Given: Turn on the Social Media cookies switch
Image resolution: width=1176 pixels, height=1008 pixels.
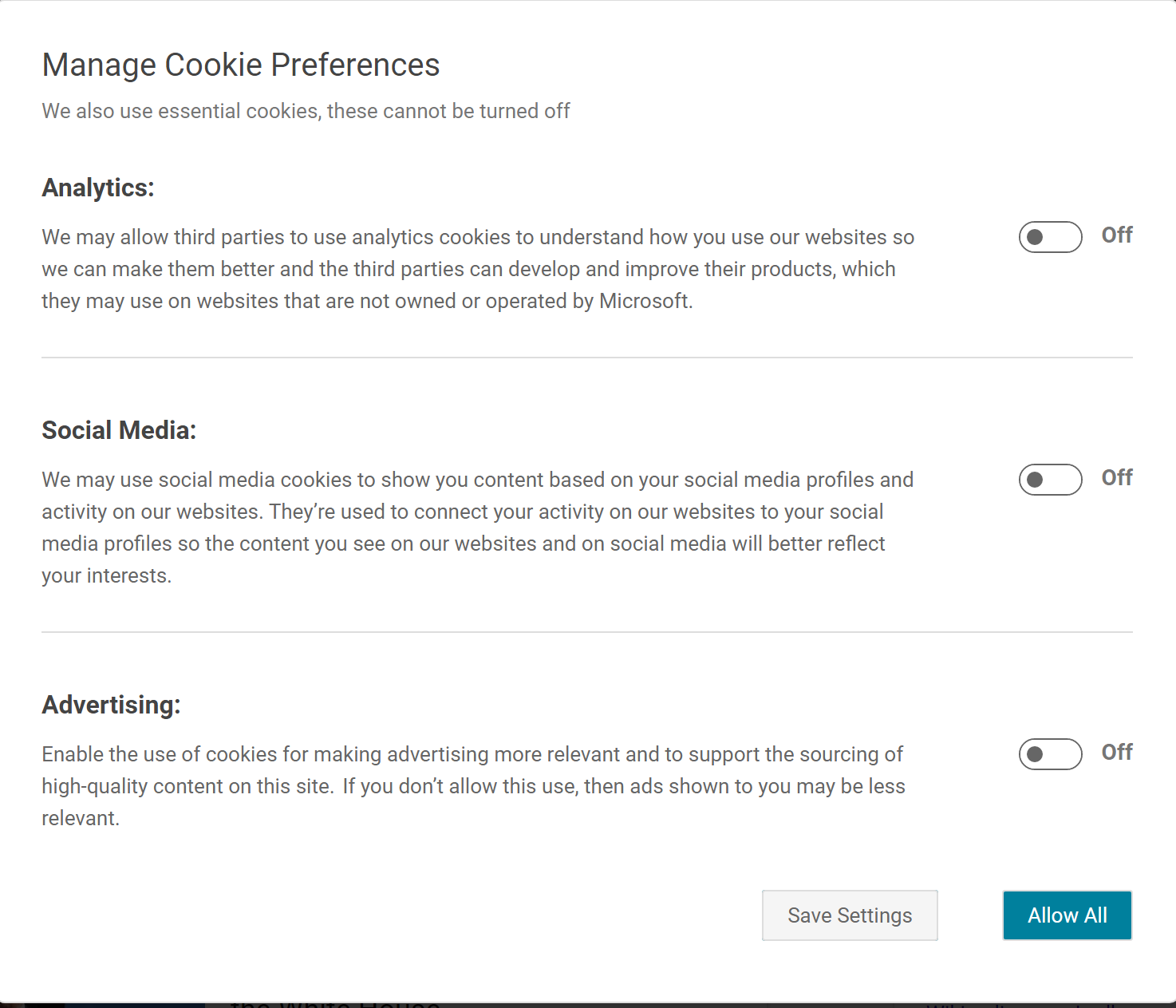Looking at the screenshot, I should point(1050,480).
